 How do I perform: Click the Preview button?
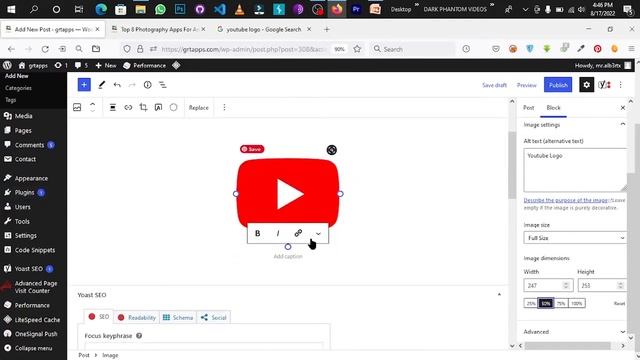[527, 85]
